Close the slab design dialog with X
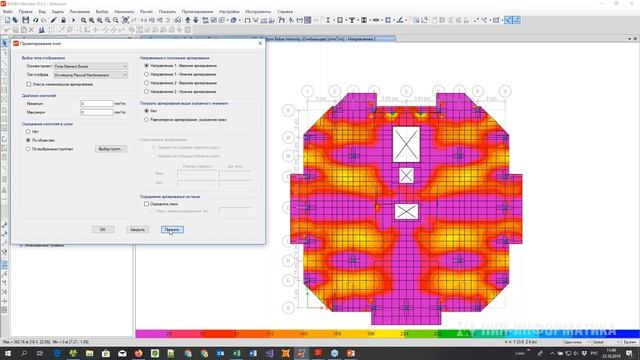 260,43
